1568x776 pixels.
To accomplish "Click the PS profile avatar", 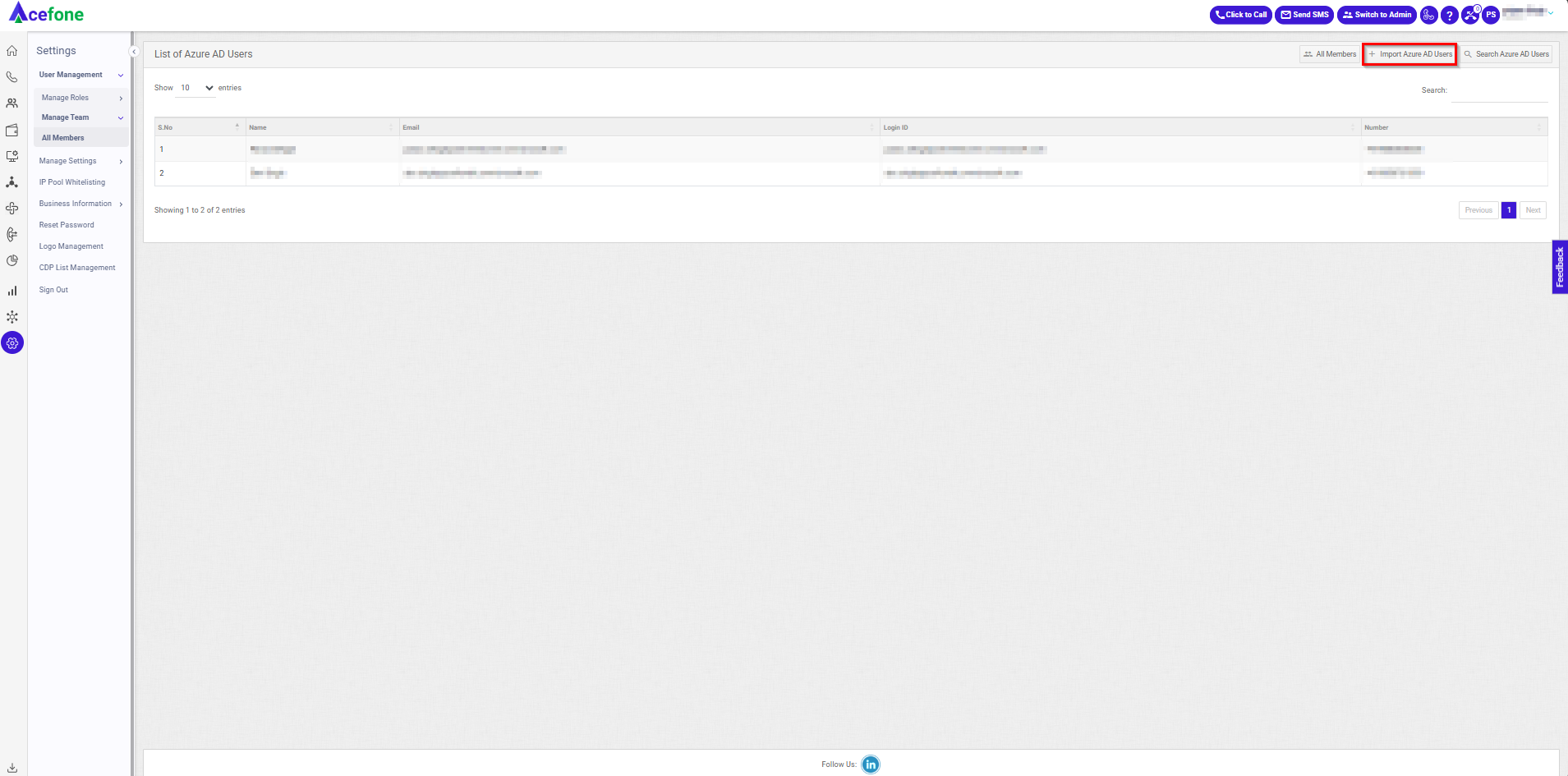I will (x=1491, y=15).
